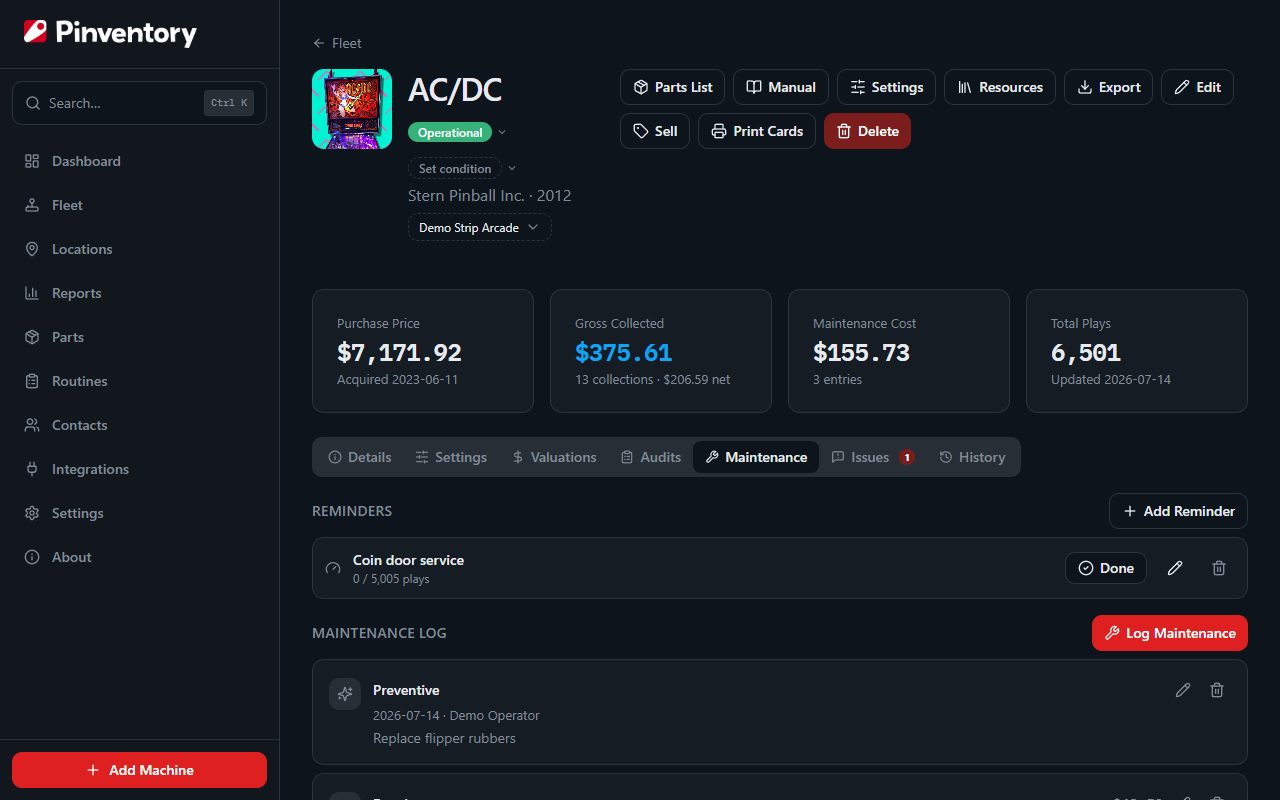The height and width of the screenshot is (800, 1280).
Task: Click the Replace flipper rubbers description
Action: pyautogui.click(x=444, y=738)
